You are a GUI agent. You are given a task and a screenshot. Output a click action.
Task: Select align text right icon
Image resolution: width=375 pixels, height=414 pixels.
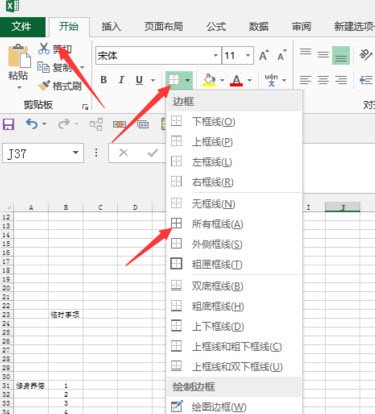coord(341,80)
